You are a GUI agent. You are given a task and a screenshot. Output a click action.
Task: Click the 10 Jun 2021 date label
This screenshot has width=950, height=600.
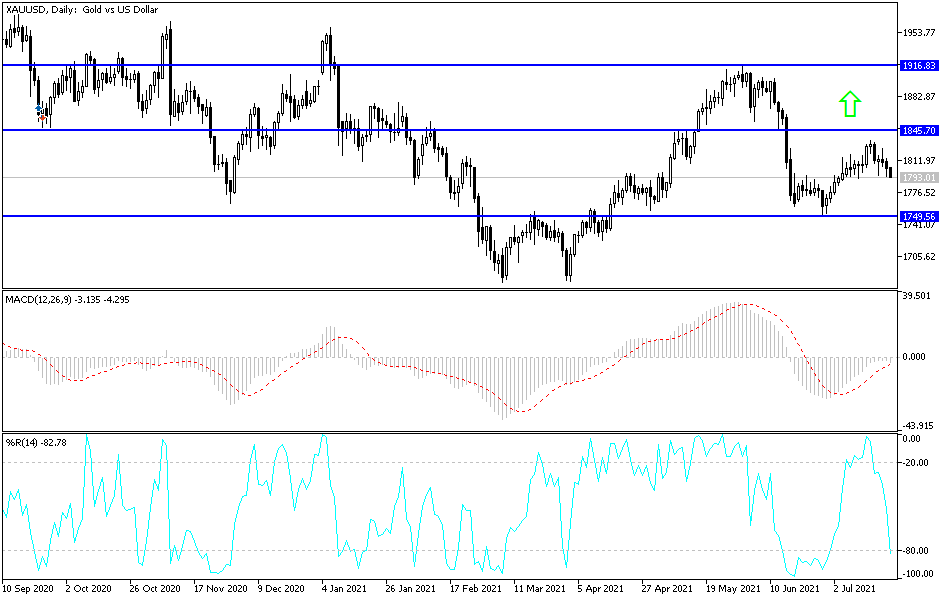pyautogui.click(x=795, y=589)
